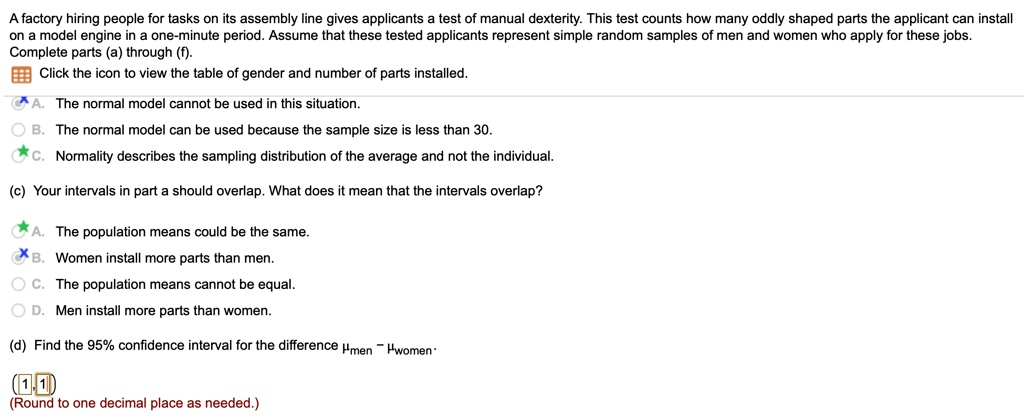Click the X mark beside 'Women install more'
This screenshot has width=1024, height=416.
23,255
